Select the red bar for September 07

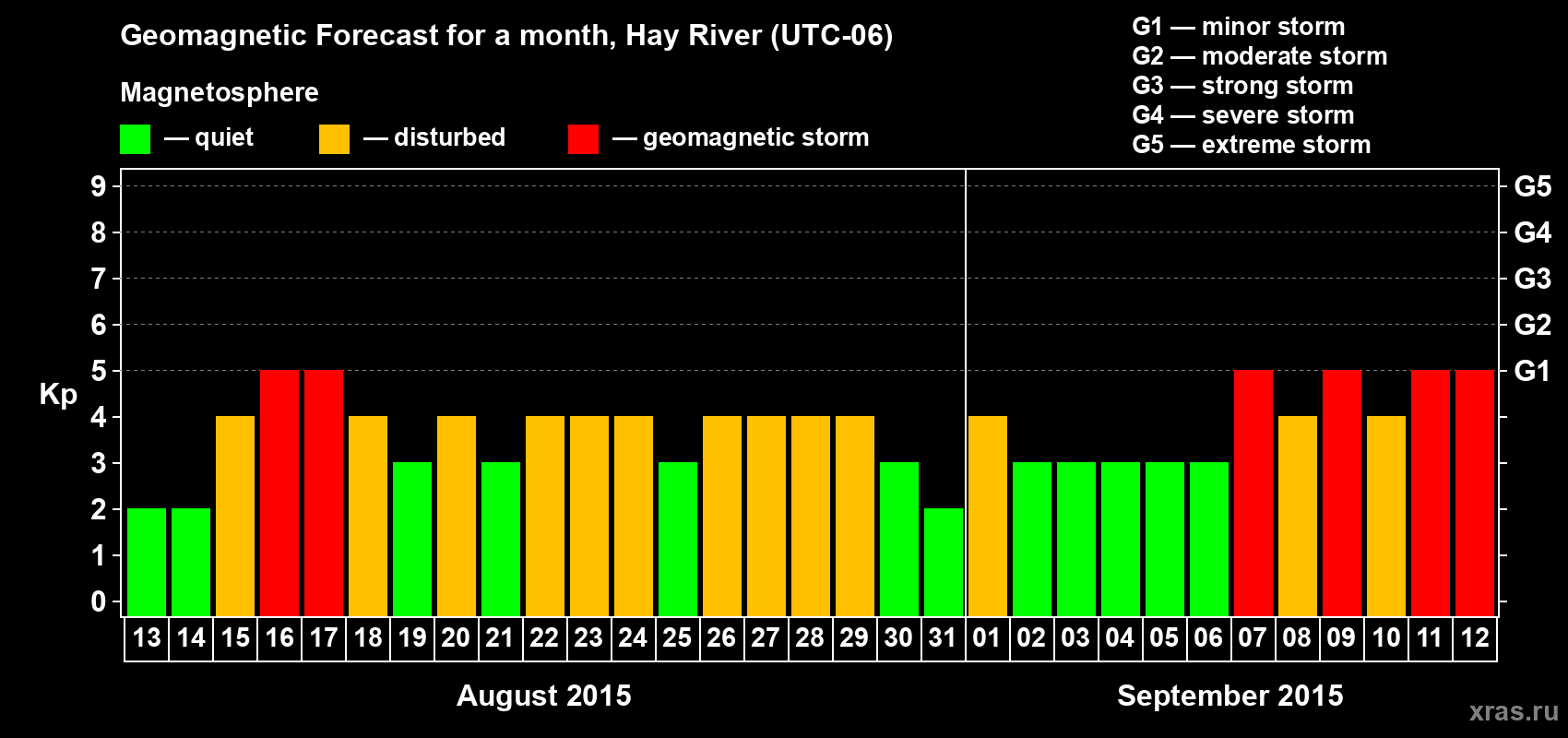(1253, 493)
